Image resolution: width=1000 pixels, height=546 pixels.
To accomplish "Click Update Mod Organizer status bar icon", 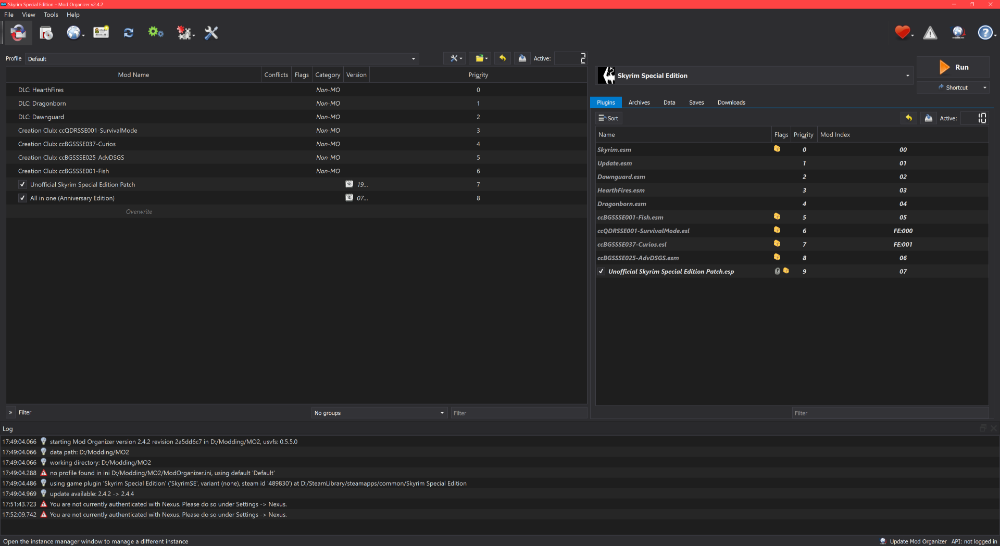I will [x=883, y=541].
